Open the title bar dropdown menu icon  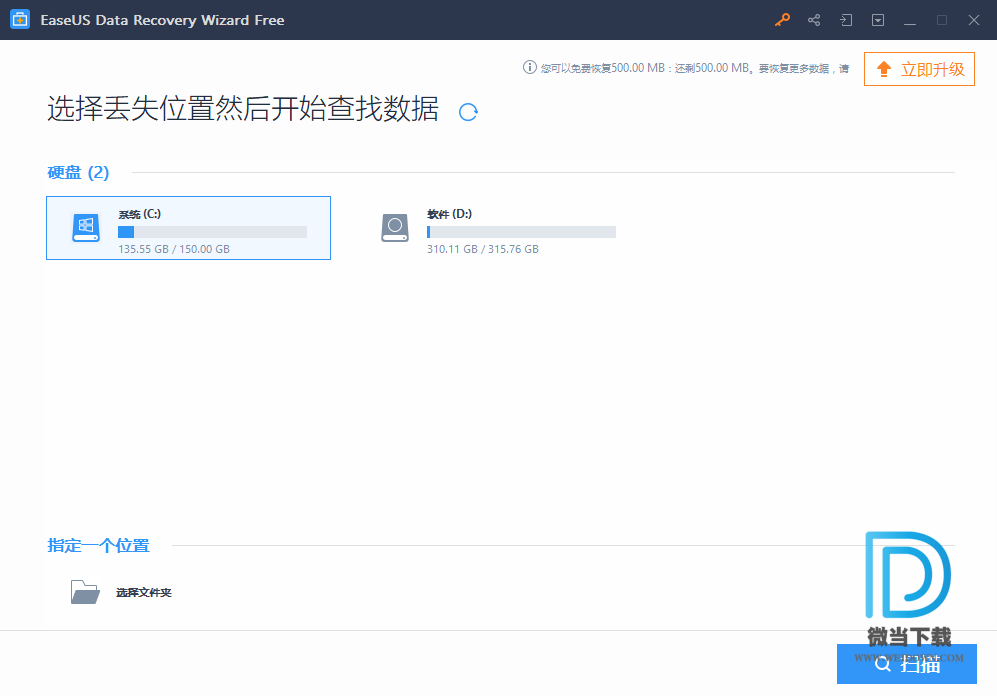click(877, 20)
